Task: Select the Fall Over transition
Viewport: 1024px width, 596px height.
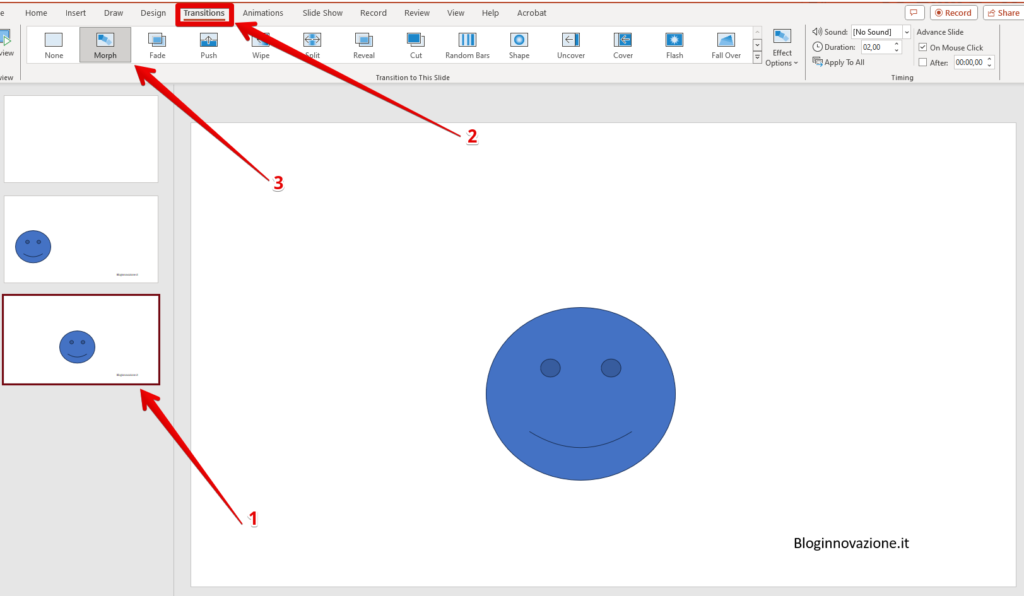Action: (726, 45)
